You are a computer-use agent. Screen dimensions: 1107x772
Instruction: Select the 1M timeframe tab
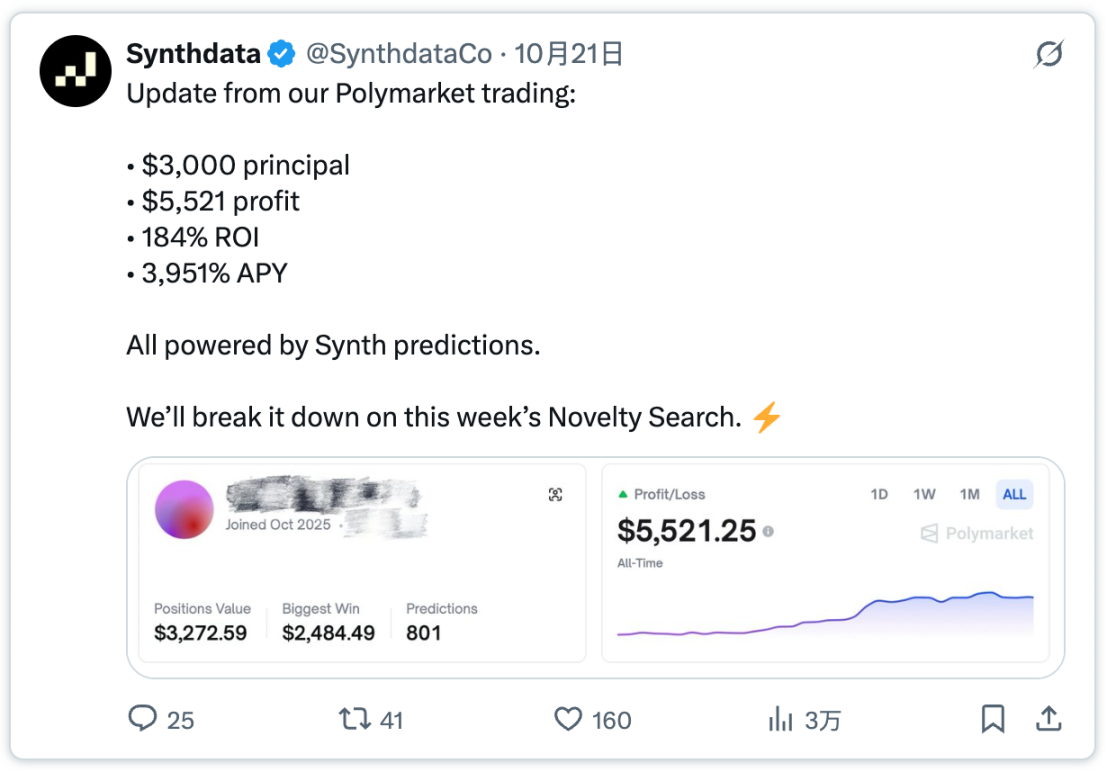coord(969,494)
